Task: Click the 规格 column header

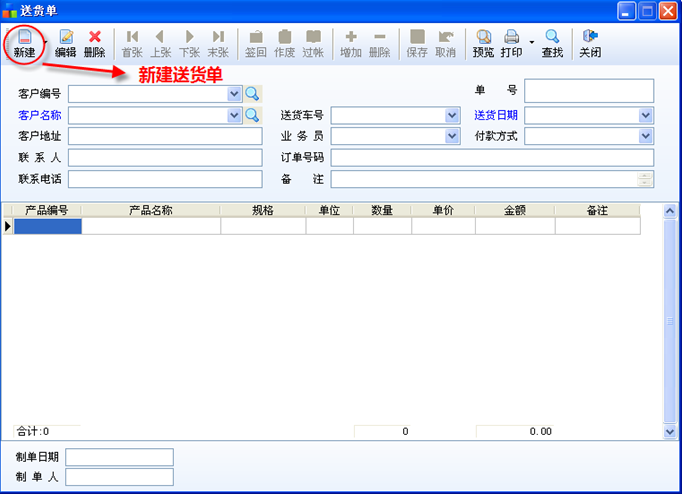Action: (x=263, y=211)
